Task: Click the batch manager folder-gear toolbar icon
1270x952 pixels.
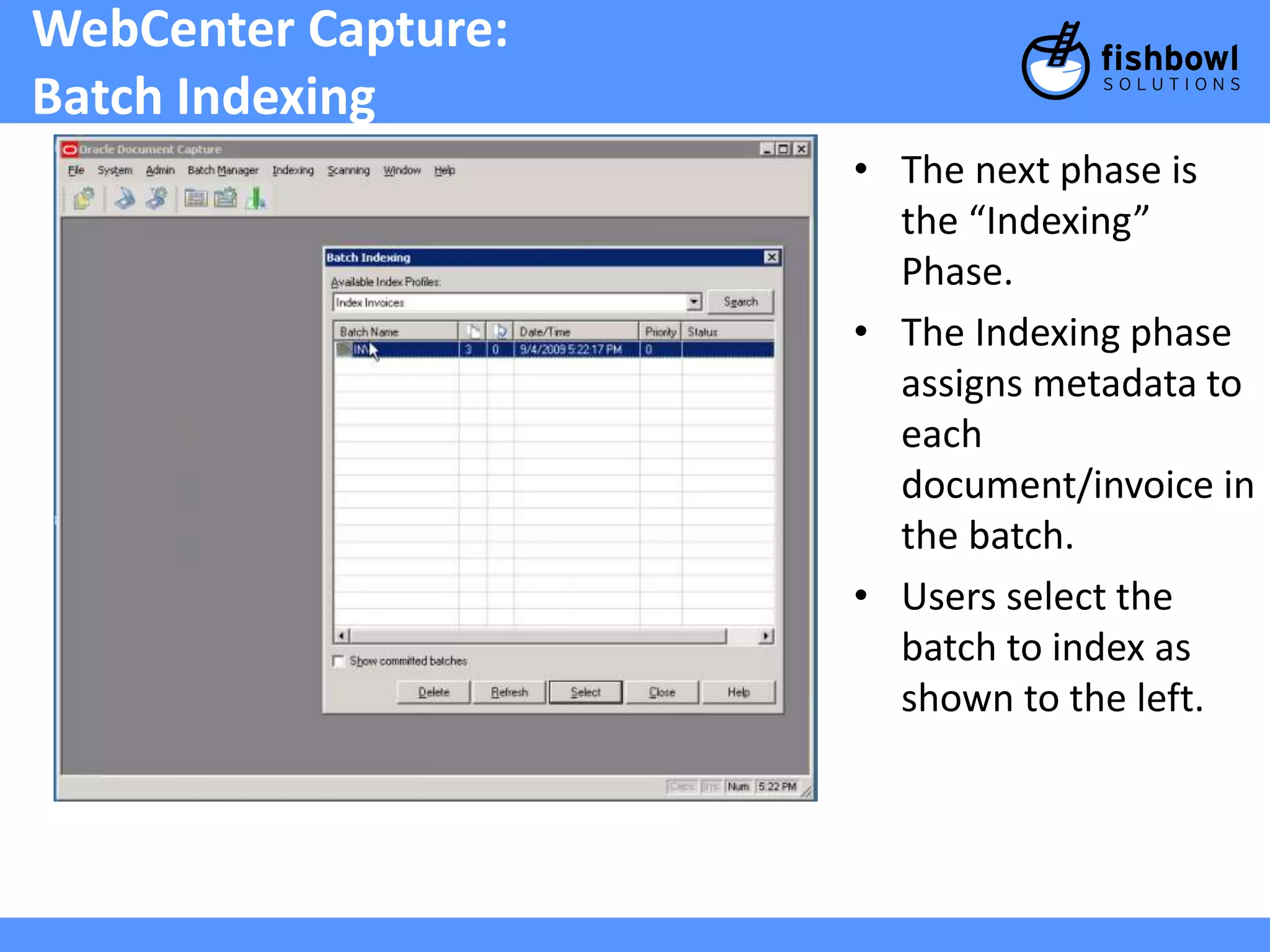Action: [84, 199]
